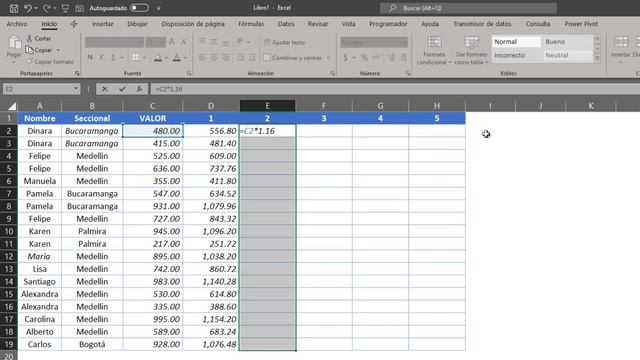
Task: Align text to the left
Action: 202,58
